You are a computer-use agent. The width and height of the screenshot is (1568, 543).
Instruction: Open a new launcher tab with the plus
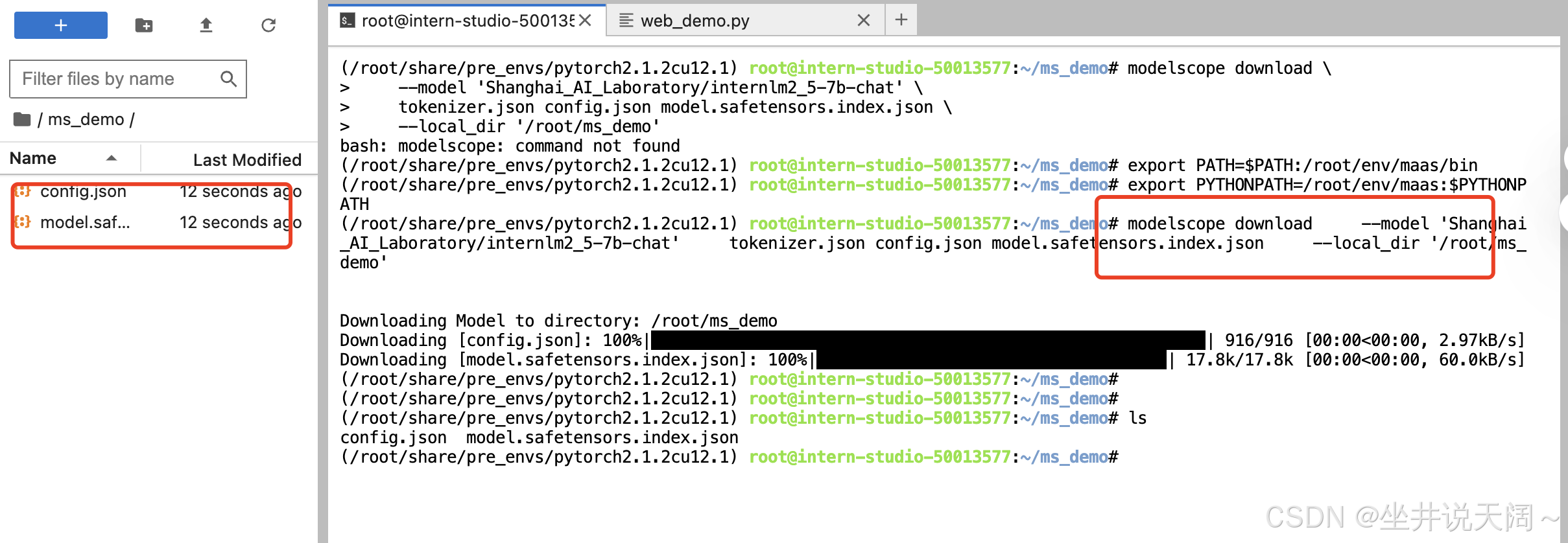tap(901, 20)
